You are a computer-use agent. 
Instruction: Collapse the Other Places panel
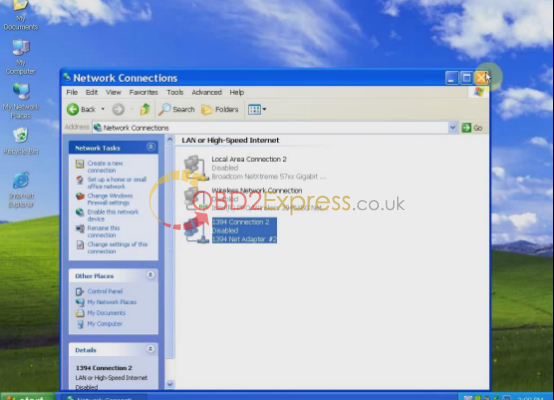point(151,275)
